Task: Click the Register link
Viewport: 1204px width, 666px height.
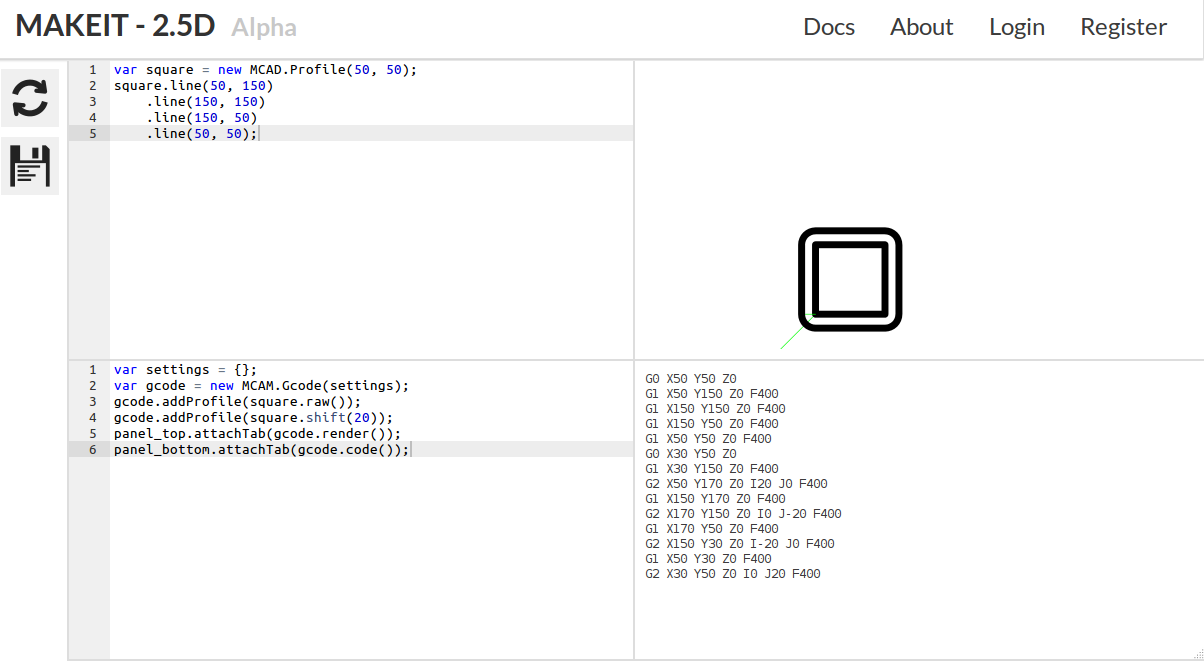Action: tap(1123, 28)
